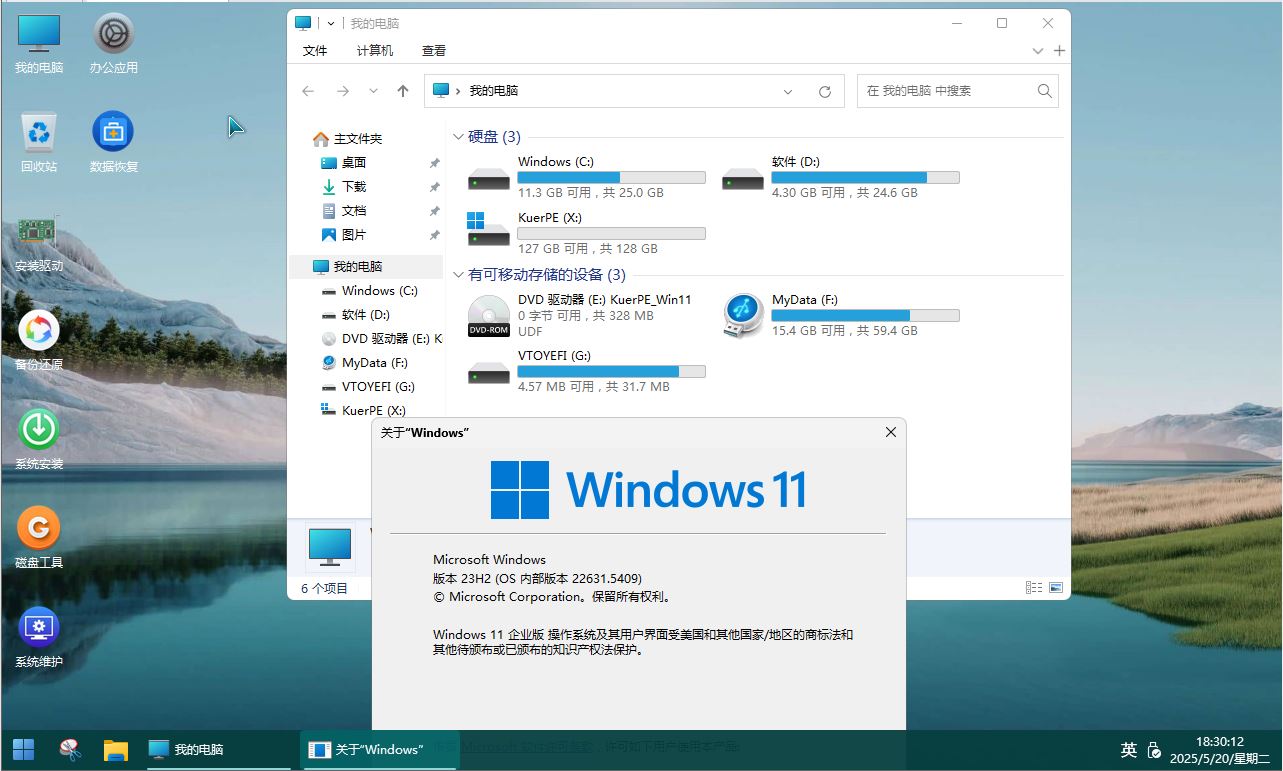Expand the ribbon with the chevron
This screenshot has height=771, width=1283.
tap(1038, 50)
